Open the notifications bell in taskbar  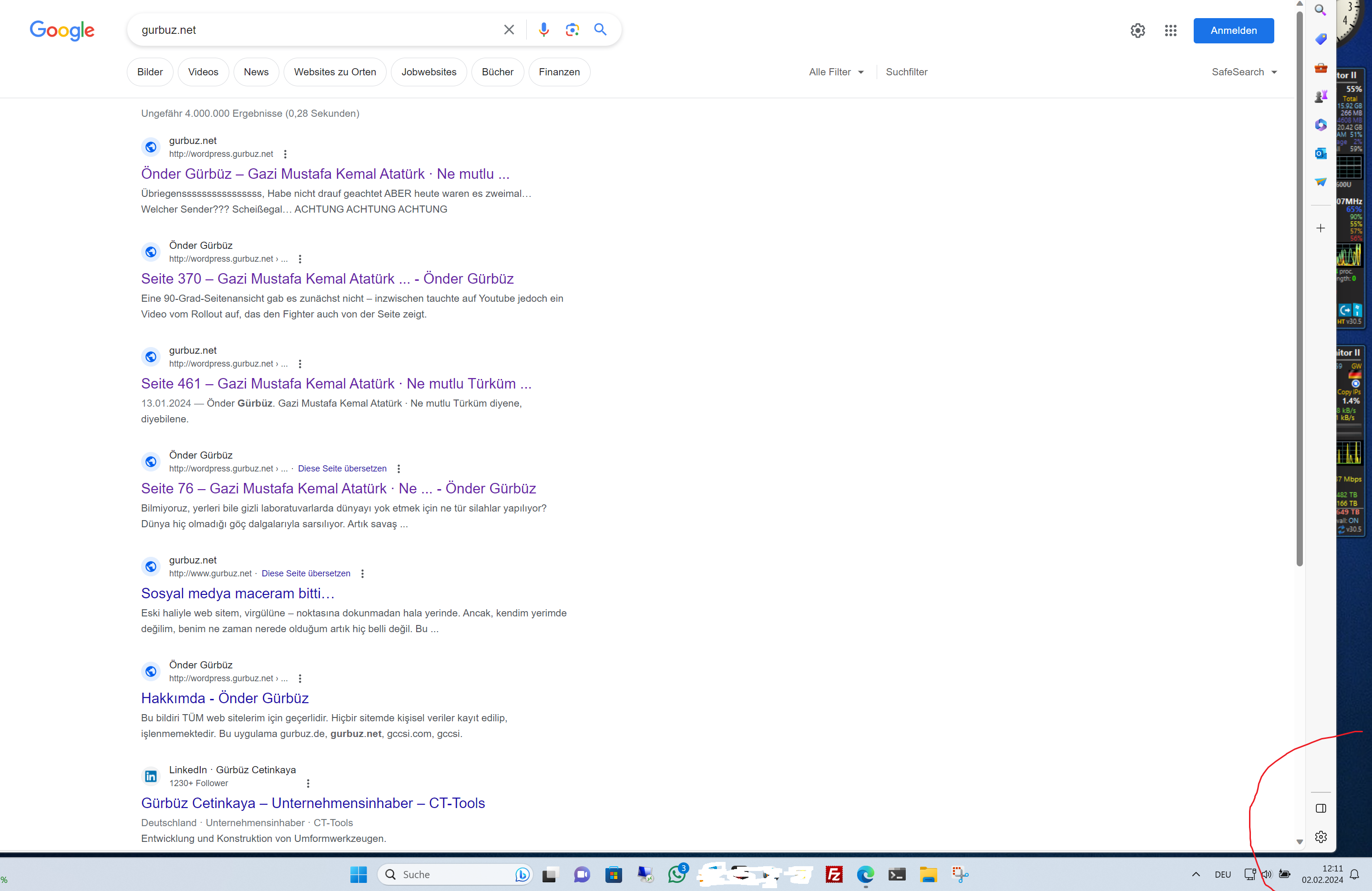pyautogui.click(x=1355, y=875)
